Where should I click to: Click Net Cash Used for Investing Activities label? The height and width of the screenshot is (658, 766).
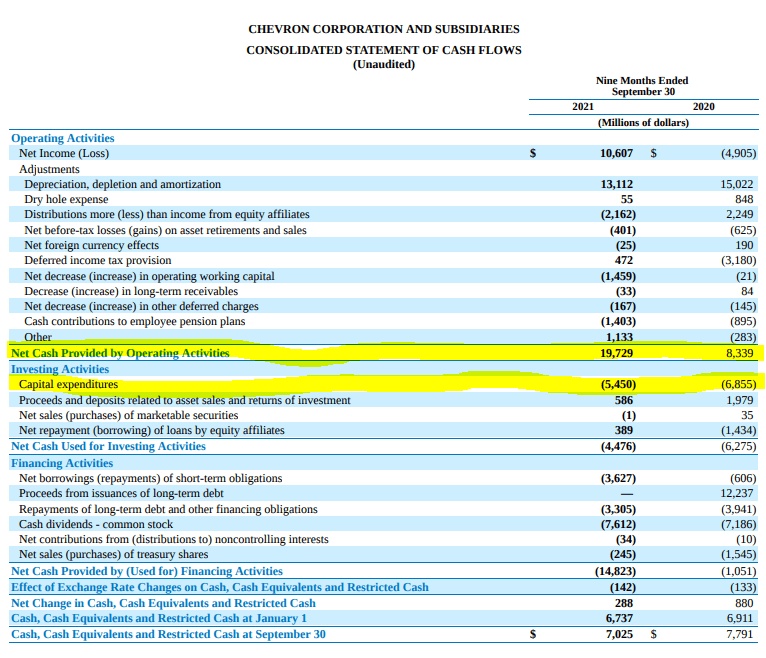[x=108, y=446]
